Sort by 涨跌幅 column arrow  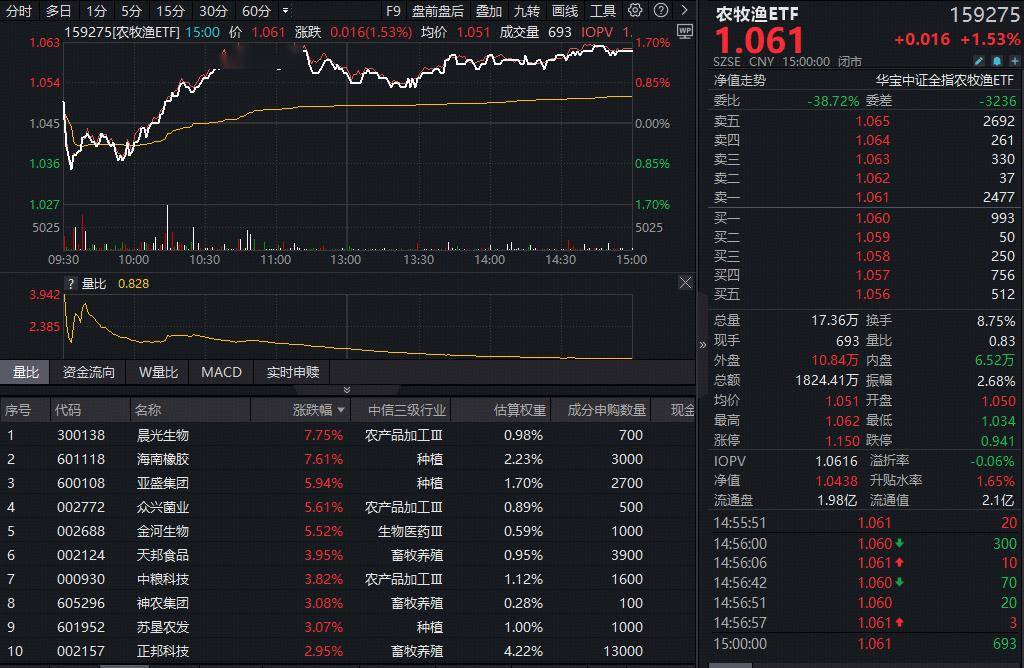(341, 410)
